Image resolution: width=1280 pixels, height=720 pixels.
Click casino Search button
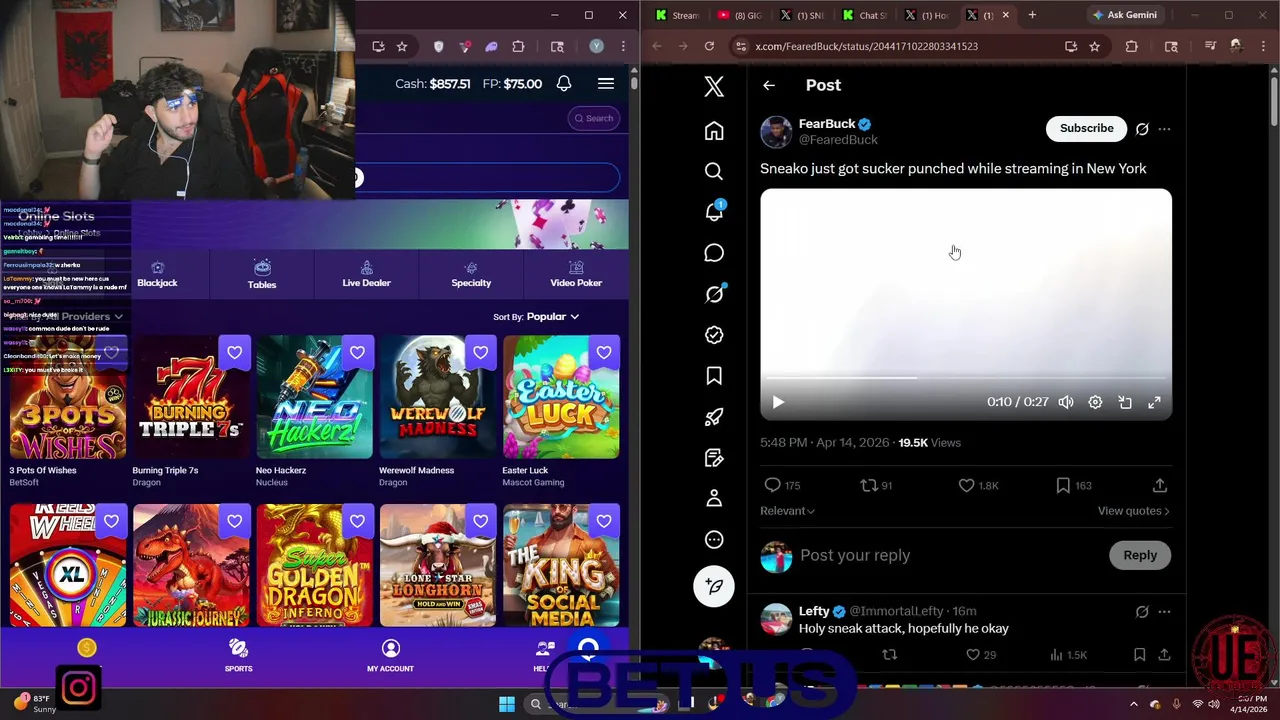click(x=593, y=118)
